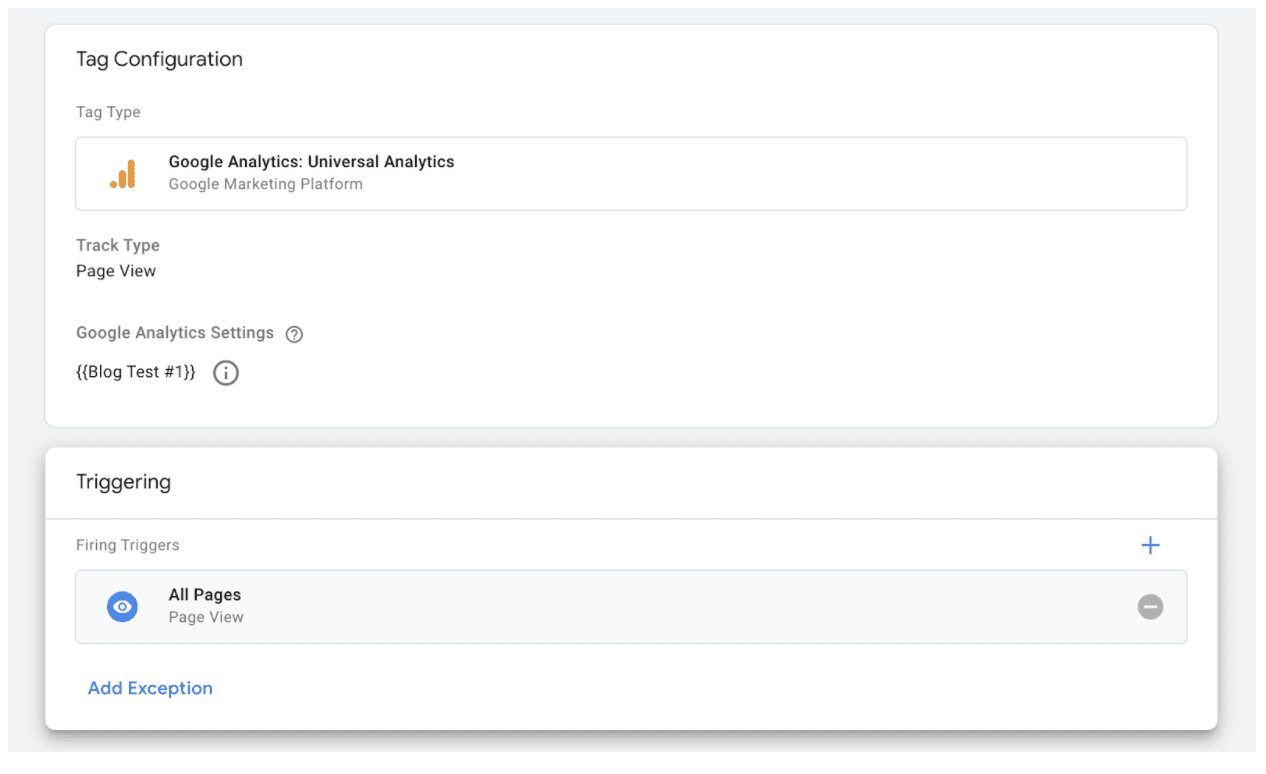Click the Firing Triggers label
Viewport: 1266px width, 774px height.
(128, 545)
